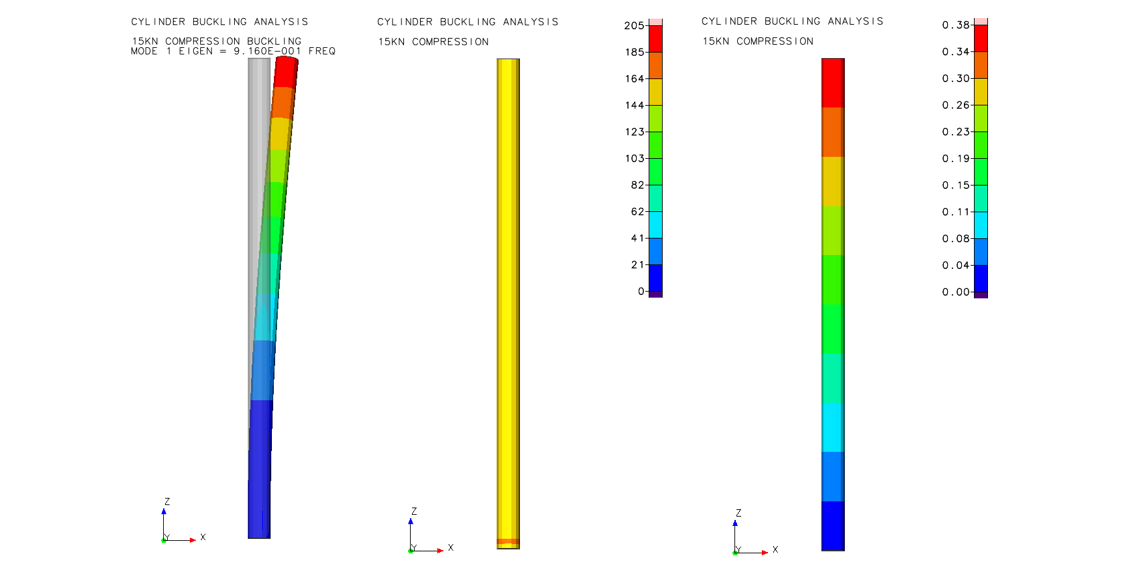The height and width of the screenshot is (576, 1121).
Task: Pick the dark blue band above 0 on the middle legend
Action: coord(656,278)
